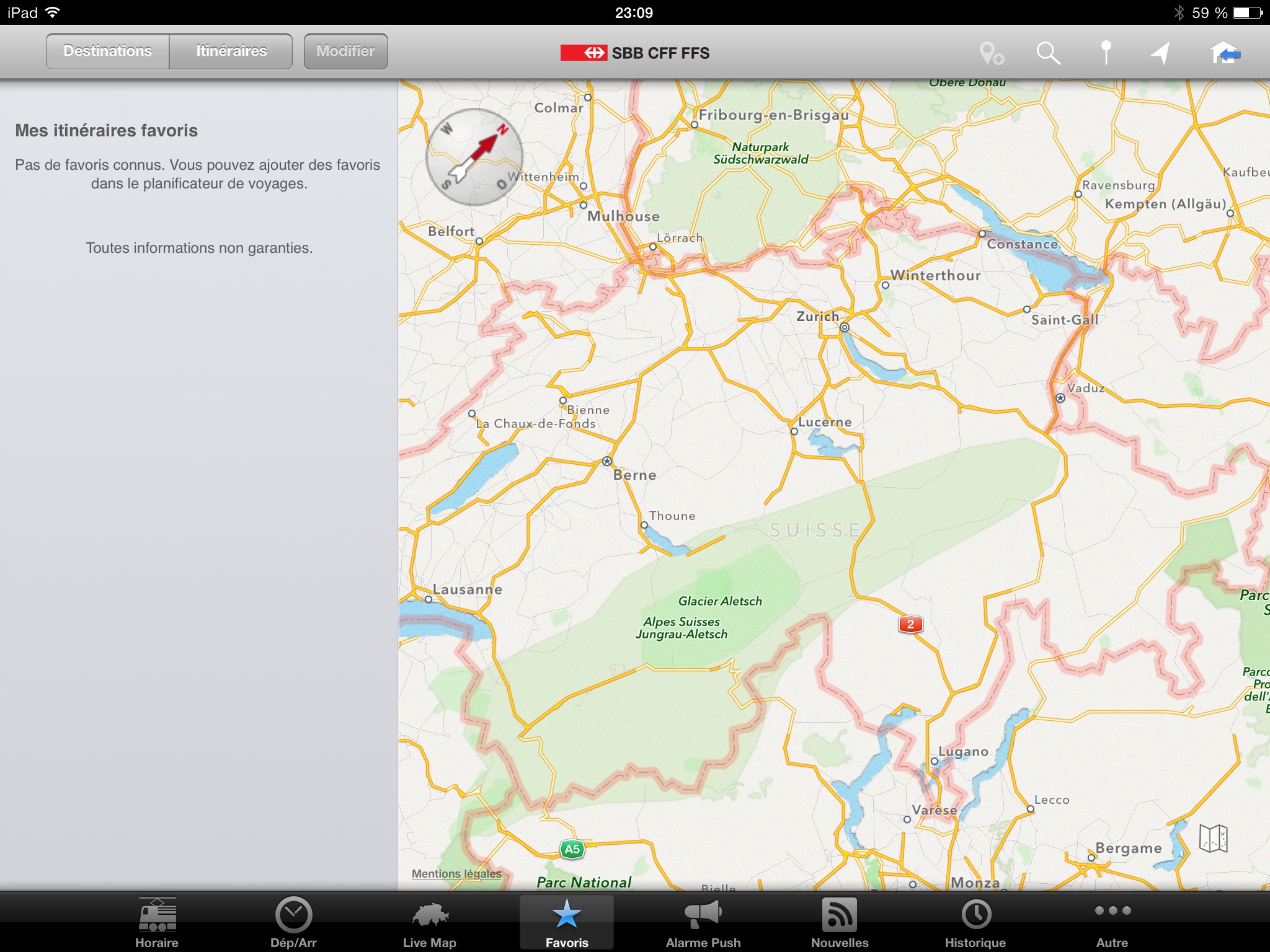This screenshot has width=1270, height=952.
Task: Open the Horaire timetable tab
Action: (157, 922)
